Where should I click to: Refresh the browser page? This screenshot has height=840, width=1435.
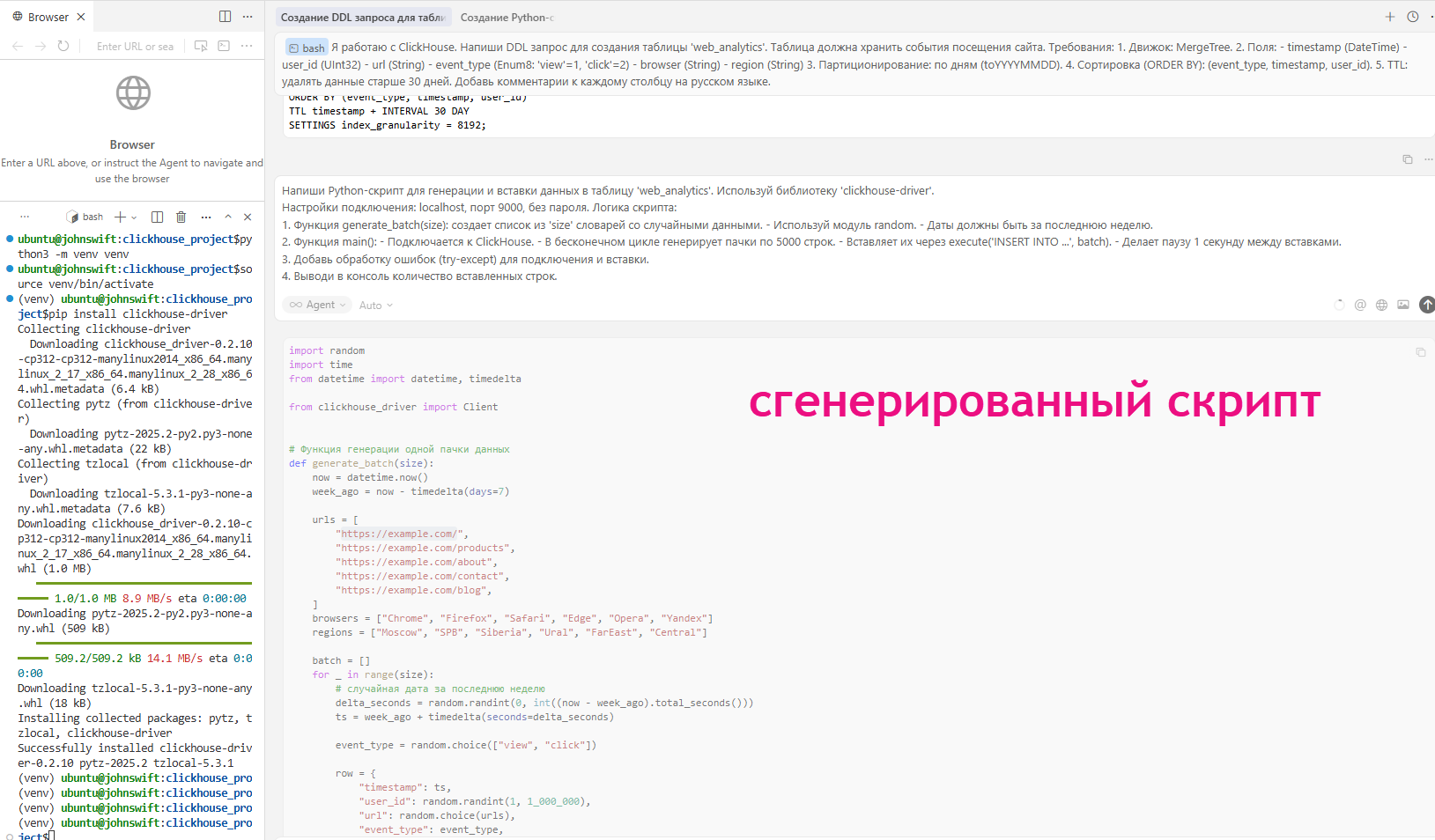pos(63,46)
